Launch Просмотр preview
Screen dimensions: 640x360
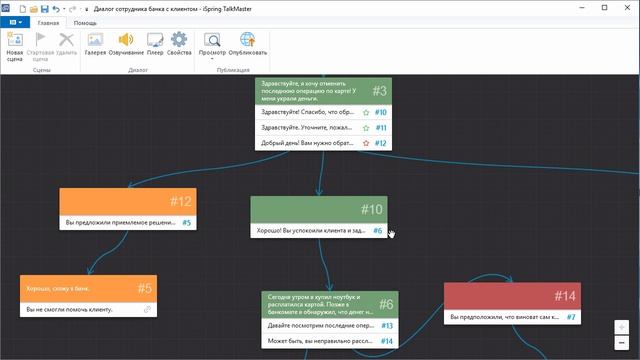(x=212, y=43)
